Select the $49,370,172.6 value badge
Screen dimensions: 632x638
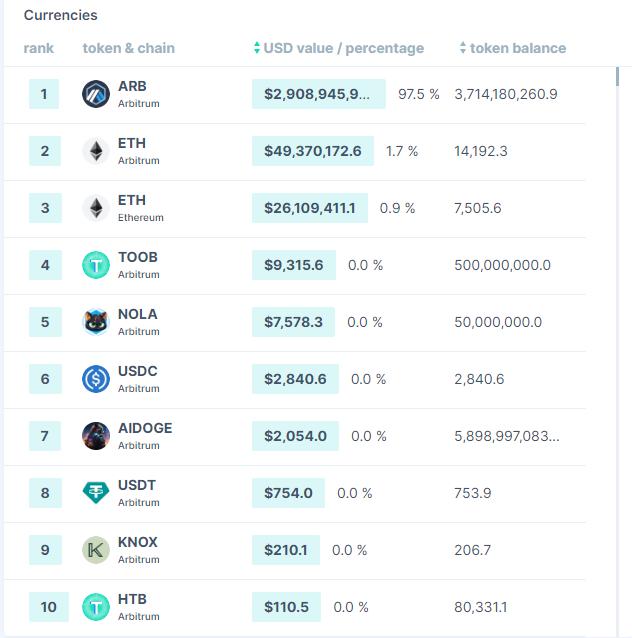tap(313, 151)
